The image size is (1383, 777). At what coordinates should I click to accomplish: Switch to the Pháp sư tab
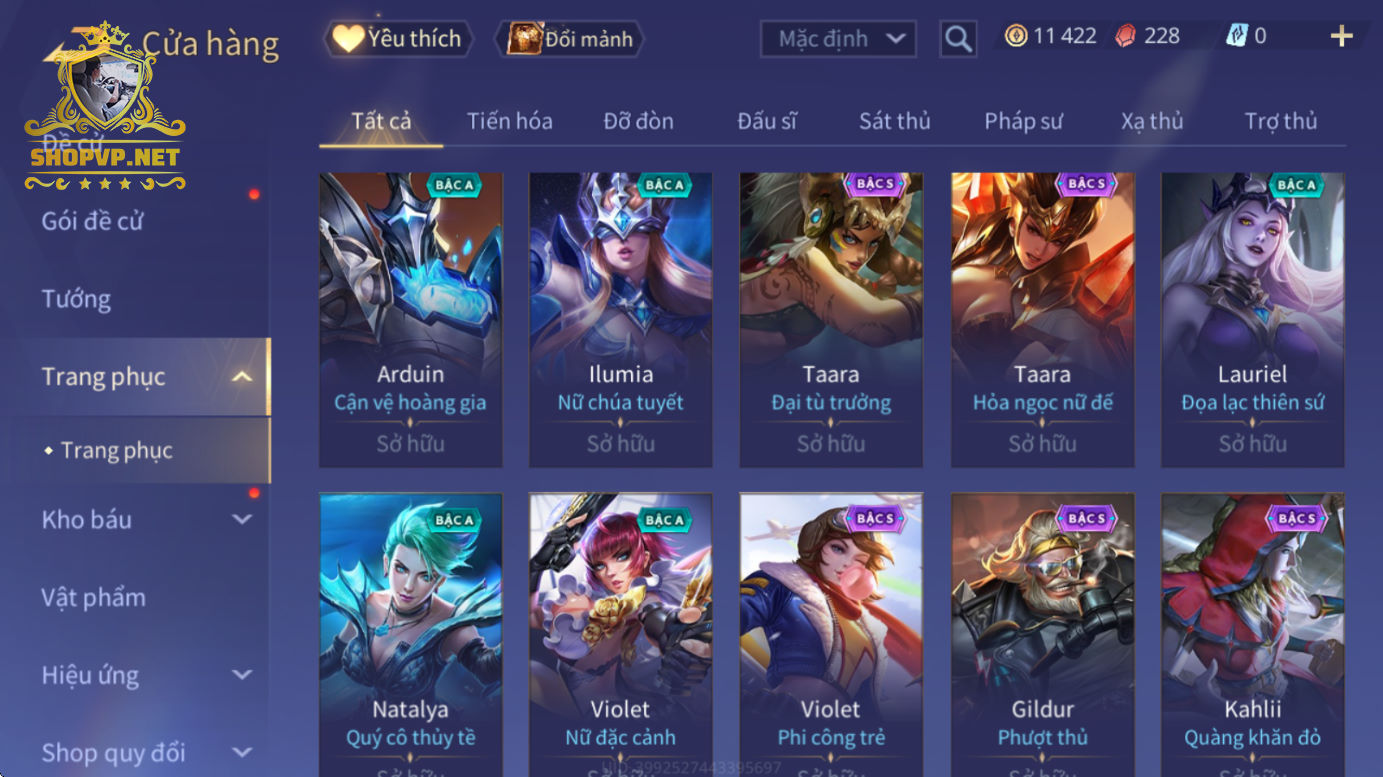(x=1023, y=121)
